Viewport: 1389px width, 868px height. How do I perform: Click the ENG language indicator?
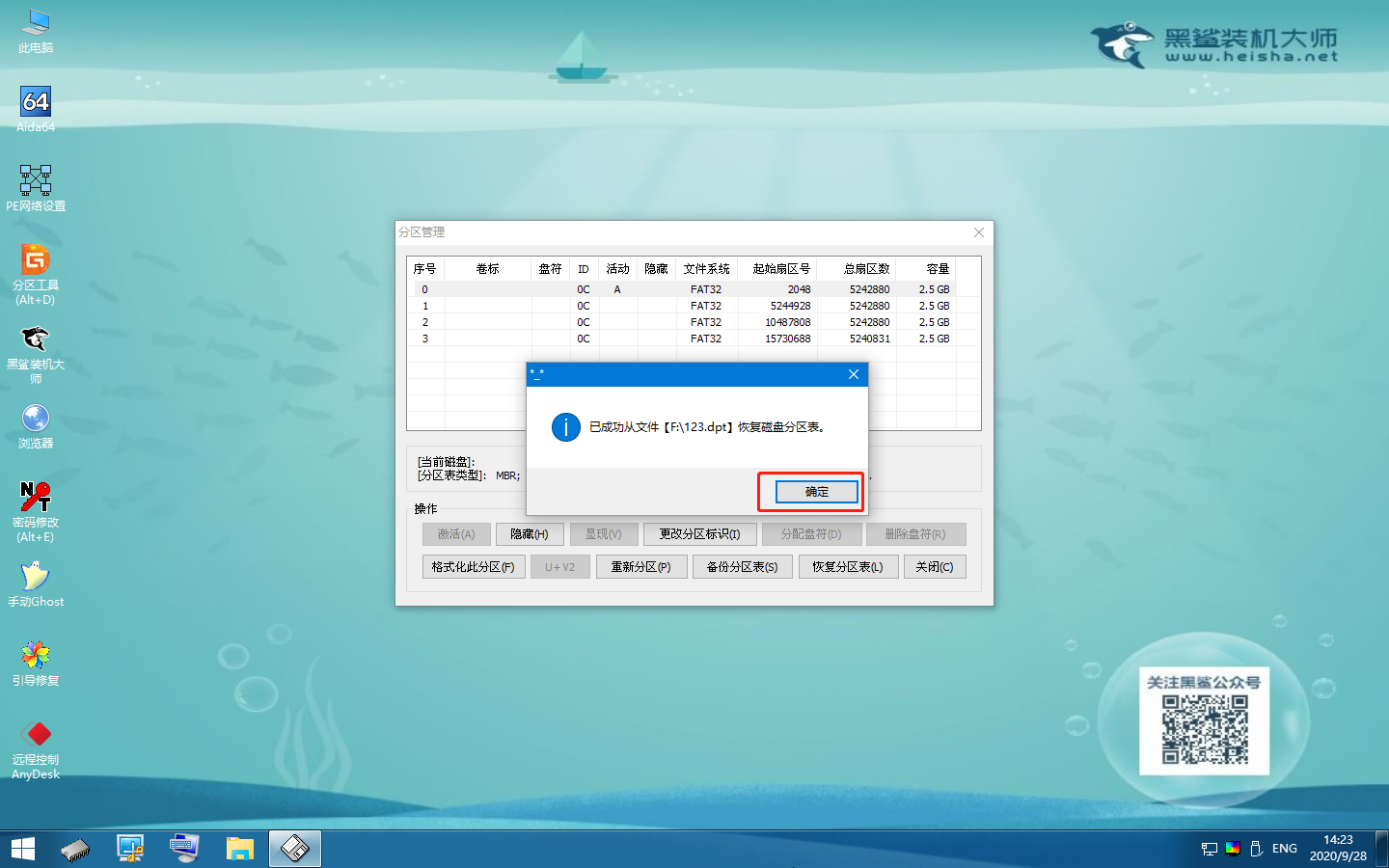1284,849
